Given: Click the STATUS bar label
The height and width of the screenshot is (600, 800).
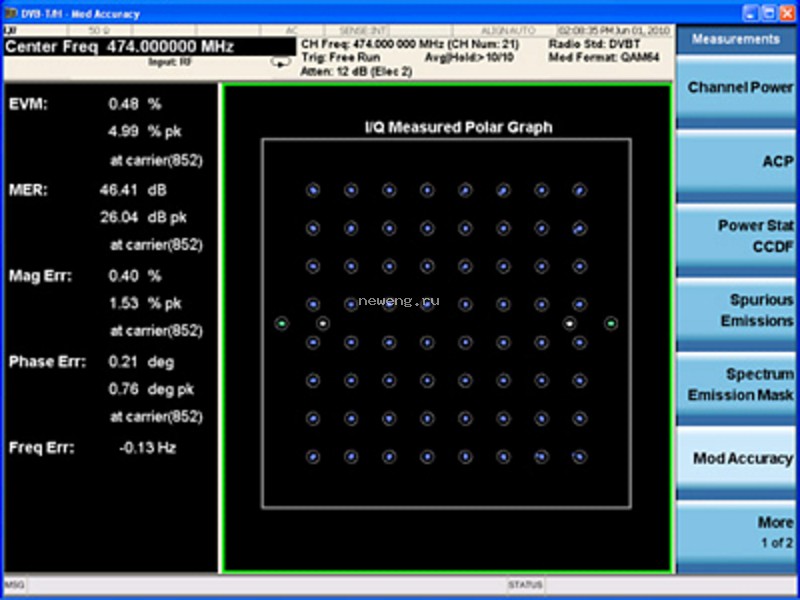Looking at the screenshot, I should click(525, 585).
